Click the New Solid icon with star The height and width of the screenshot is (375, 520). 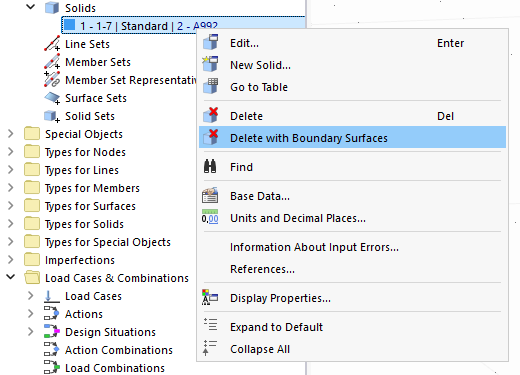point(211,64)
